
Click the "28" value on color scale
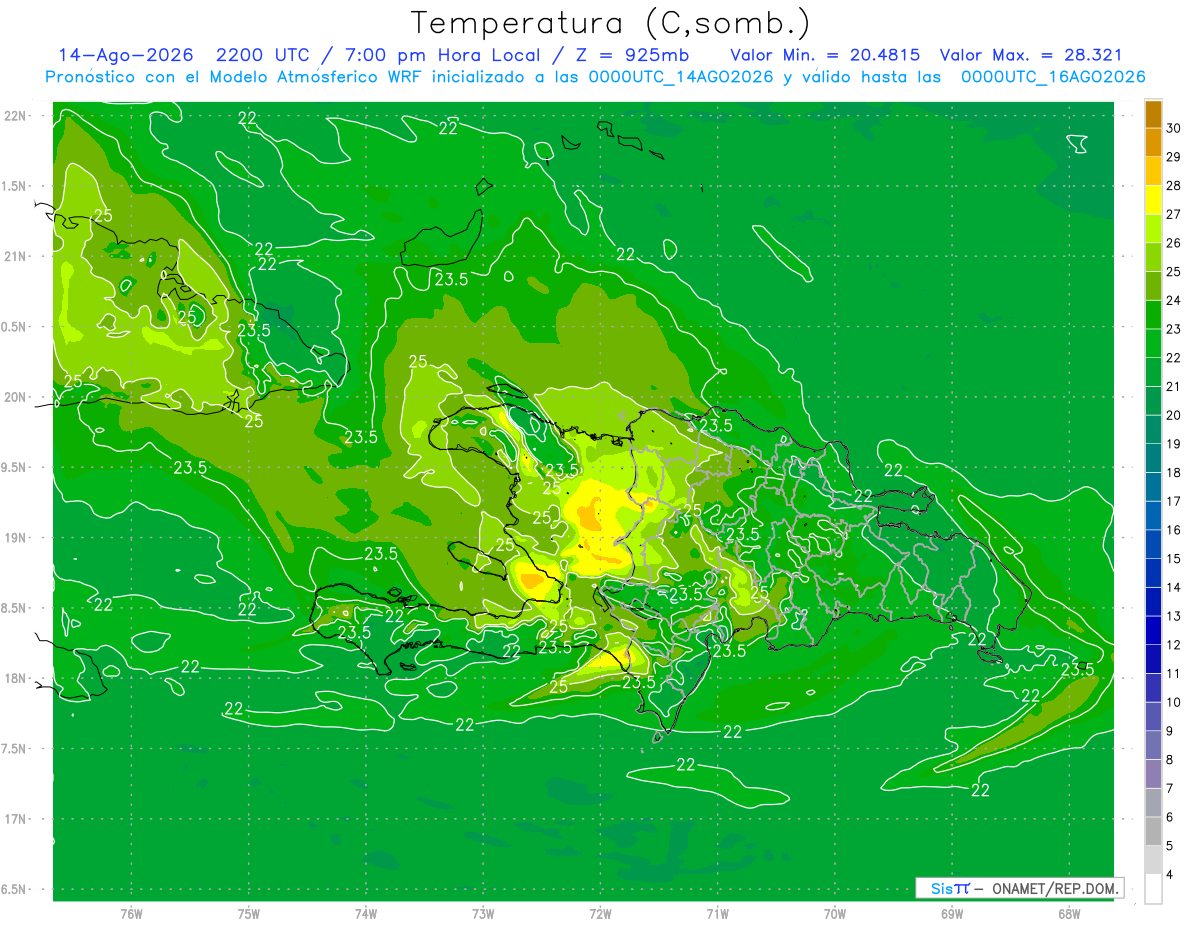pos(1174,185)
